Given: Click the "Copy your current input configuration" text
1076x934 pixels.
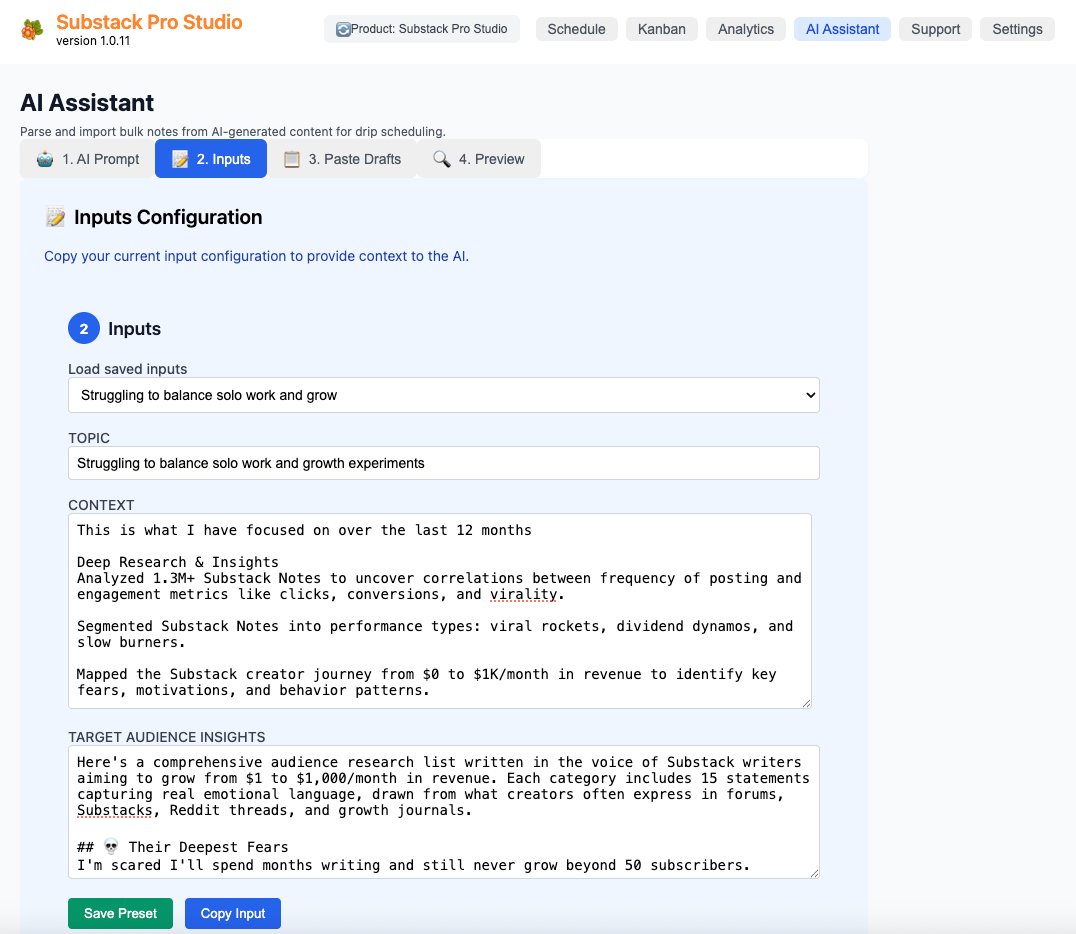Looking at the screenshot, I should point(257,256).
